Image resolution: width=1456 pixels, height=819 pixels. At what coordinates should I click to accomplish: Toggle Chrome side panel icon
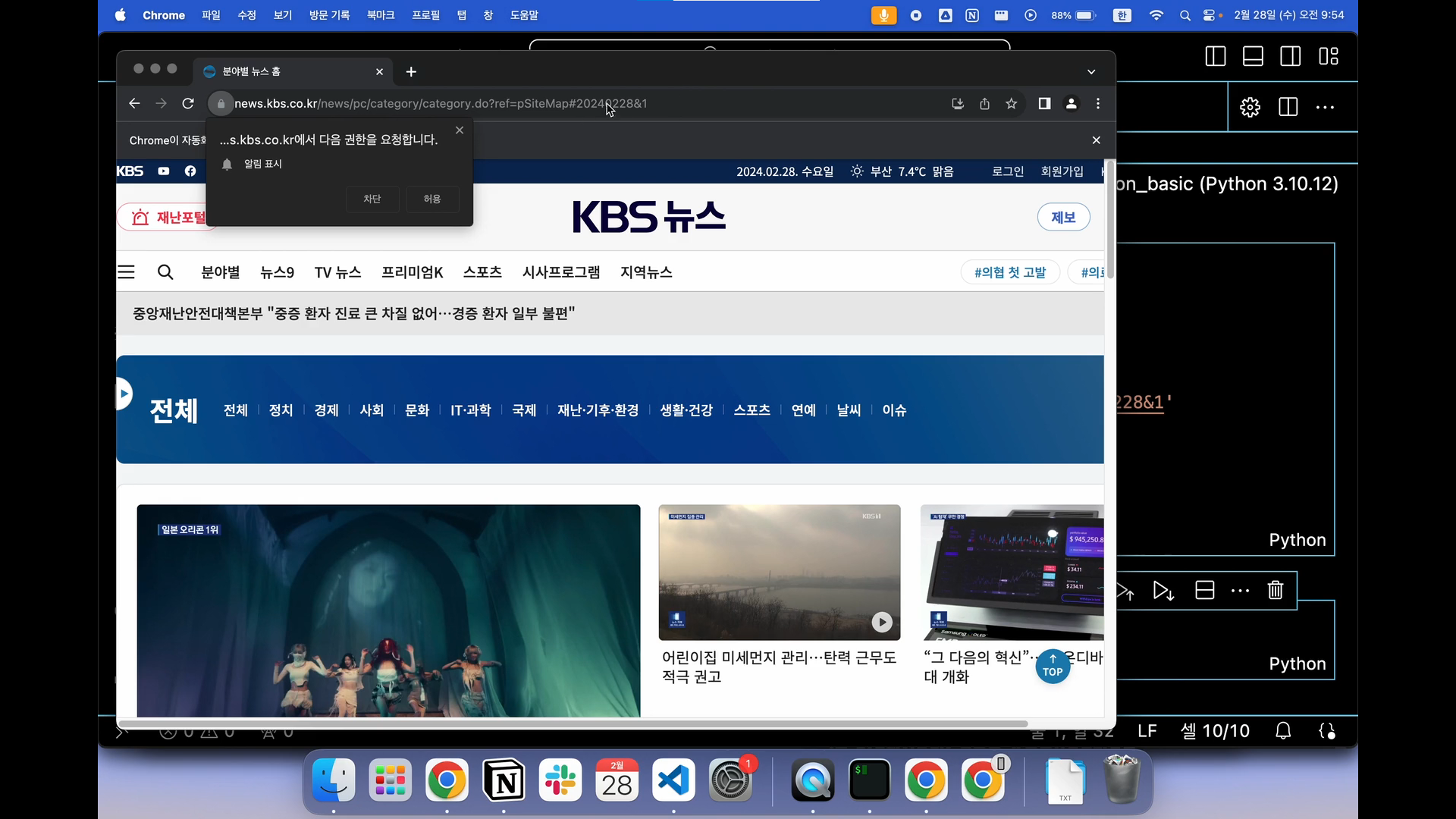(1044, 104)
